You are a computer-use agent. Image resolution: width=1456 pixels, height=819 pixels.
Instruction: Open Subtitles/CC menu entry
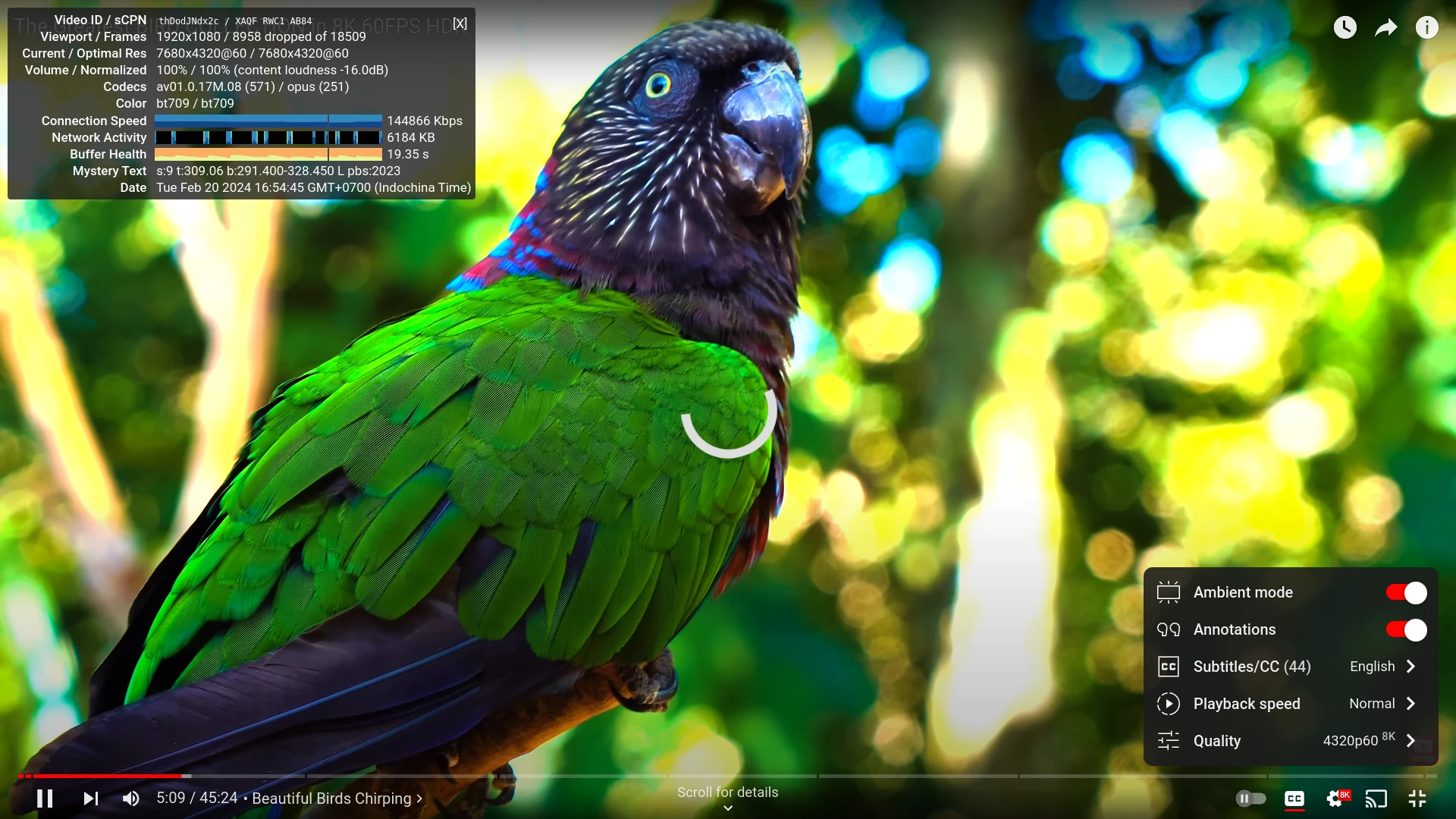pos(1291,667)
